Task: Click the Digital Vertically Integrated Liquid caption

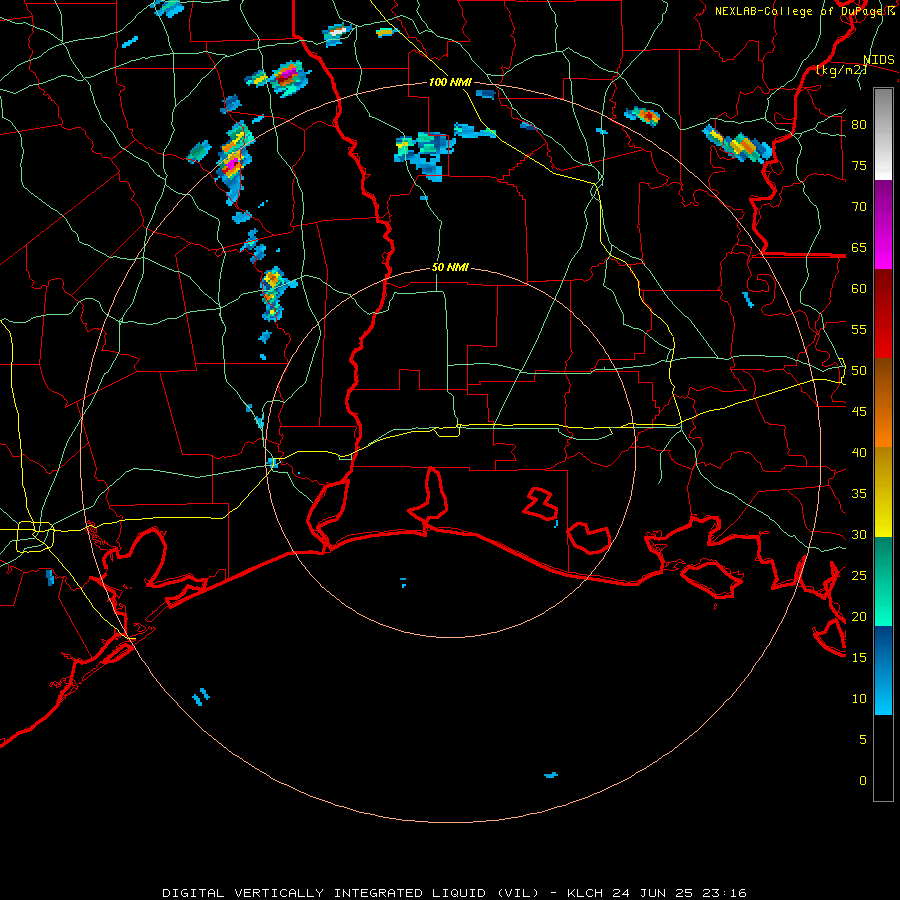Action: click(454, 893)
